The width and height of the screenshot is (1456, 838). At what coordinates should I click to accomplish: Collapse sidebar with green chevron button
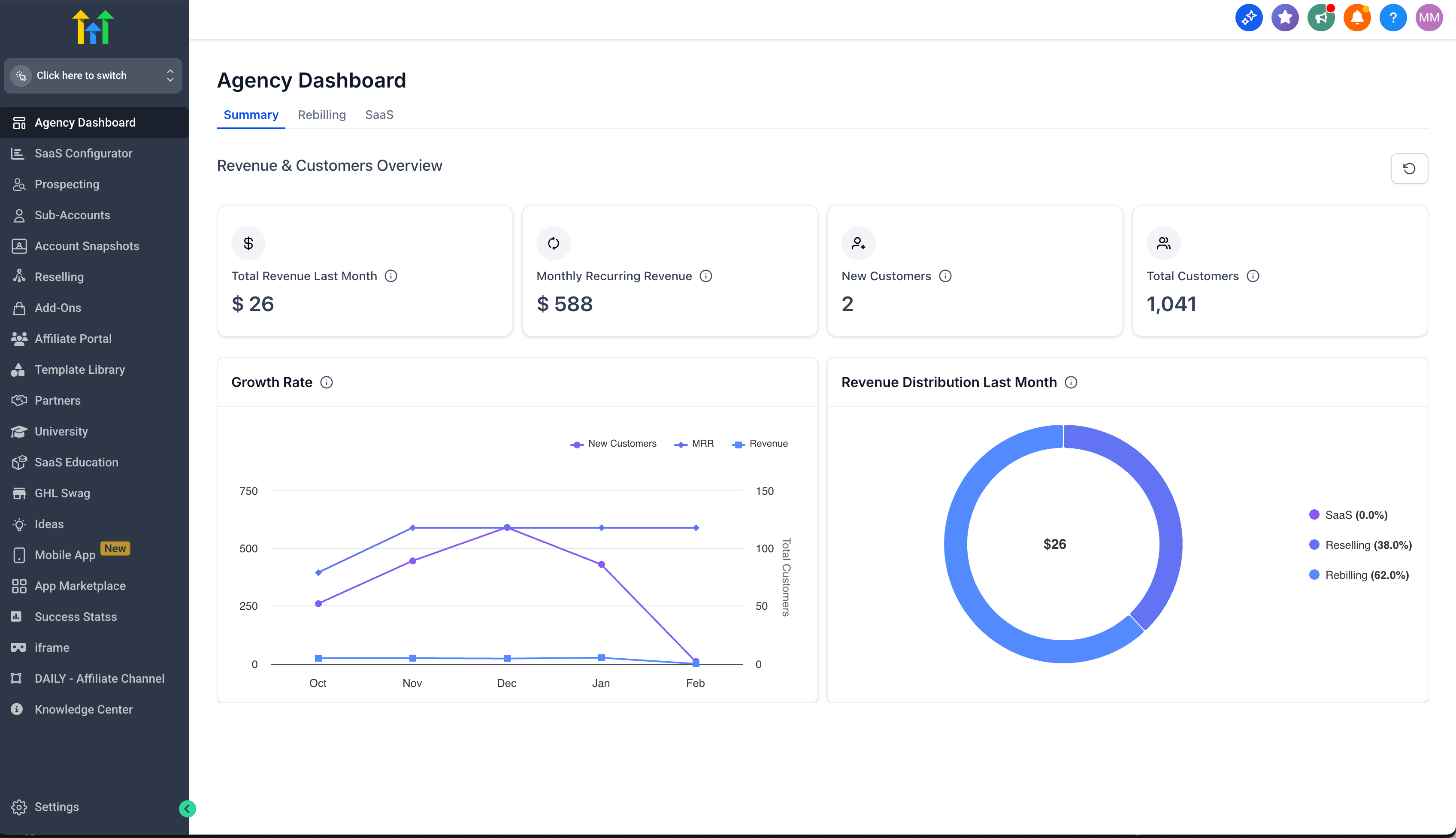pyautogui.click(x=187, y=809)
